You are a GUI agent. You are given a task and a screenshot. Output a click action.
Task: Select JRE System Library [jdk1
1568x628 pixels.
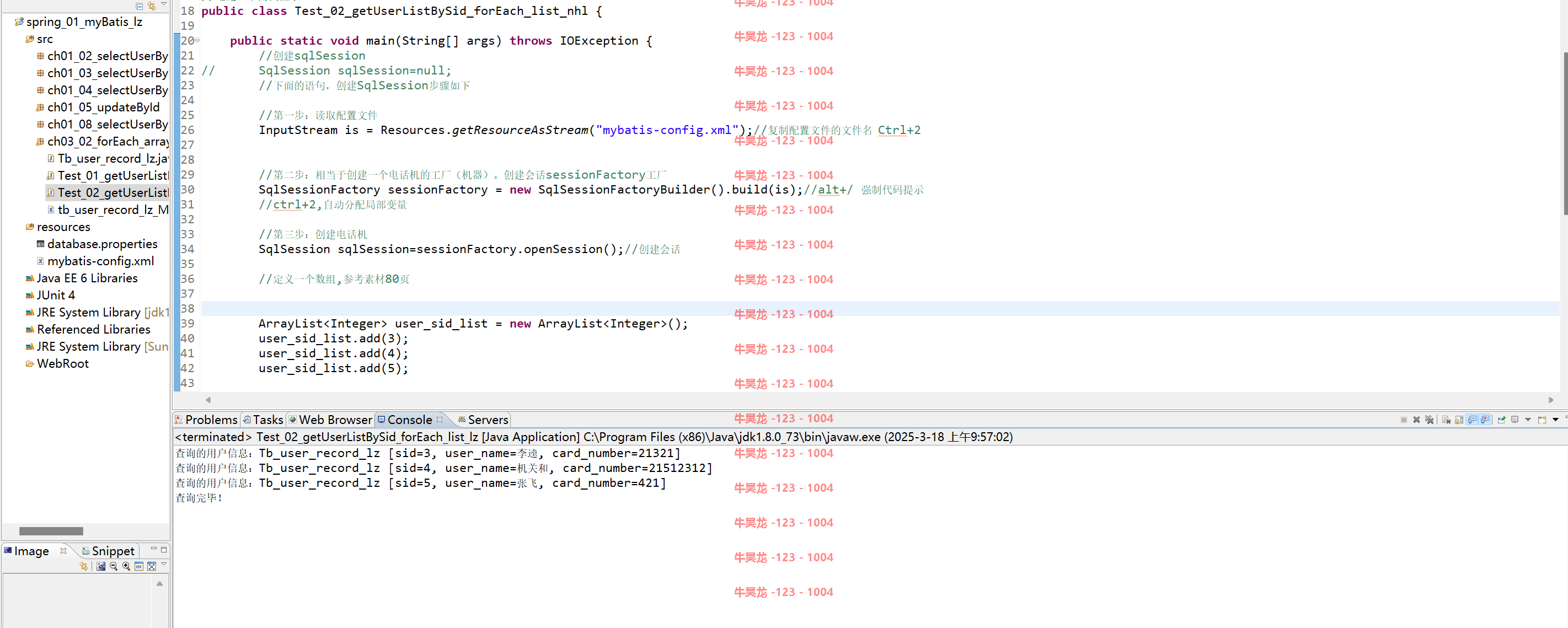click(x=96, y=312)
